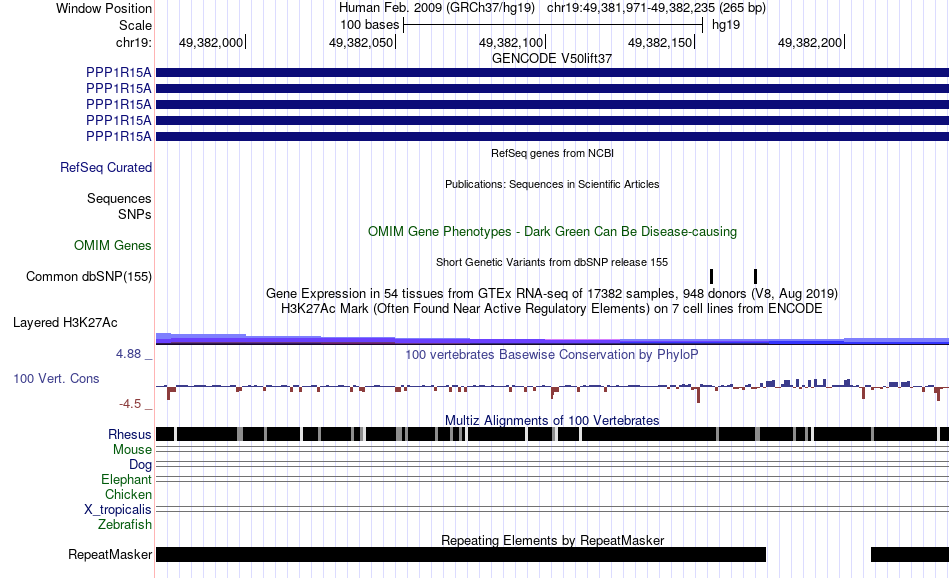The height and width of the screenshot is (578, 950).
Task: Click the bottommost PPP1R15A gene label
Action: pyautogui.click(x=119, y=137)
